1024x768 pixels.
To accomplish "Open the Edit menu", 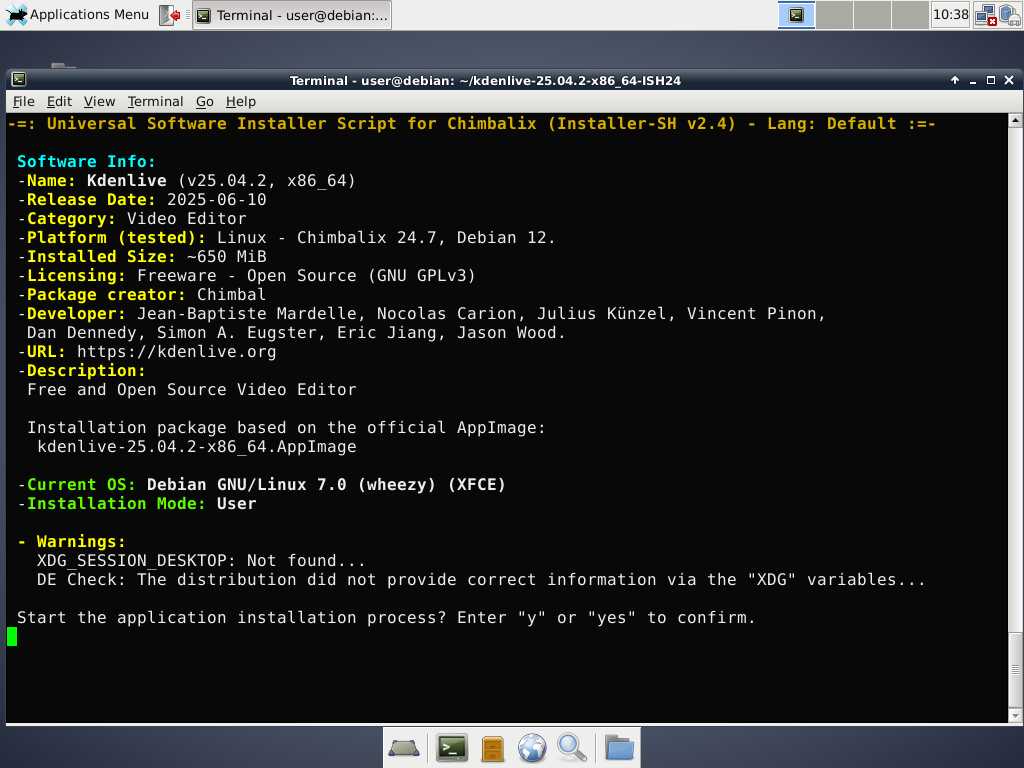I will click(x=59, y=101).
